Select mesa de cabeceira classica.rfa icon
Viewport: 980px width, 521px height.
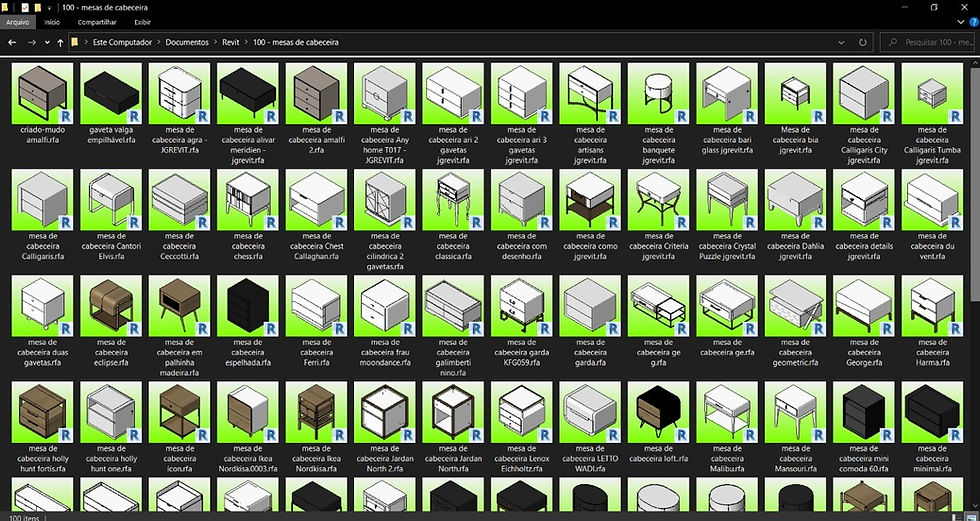point(453,199)
